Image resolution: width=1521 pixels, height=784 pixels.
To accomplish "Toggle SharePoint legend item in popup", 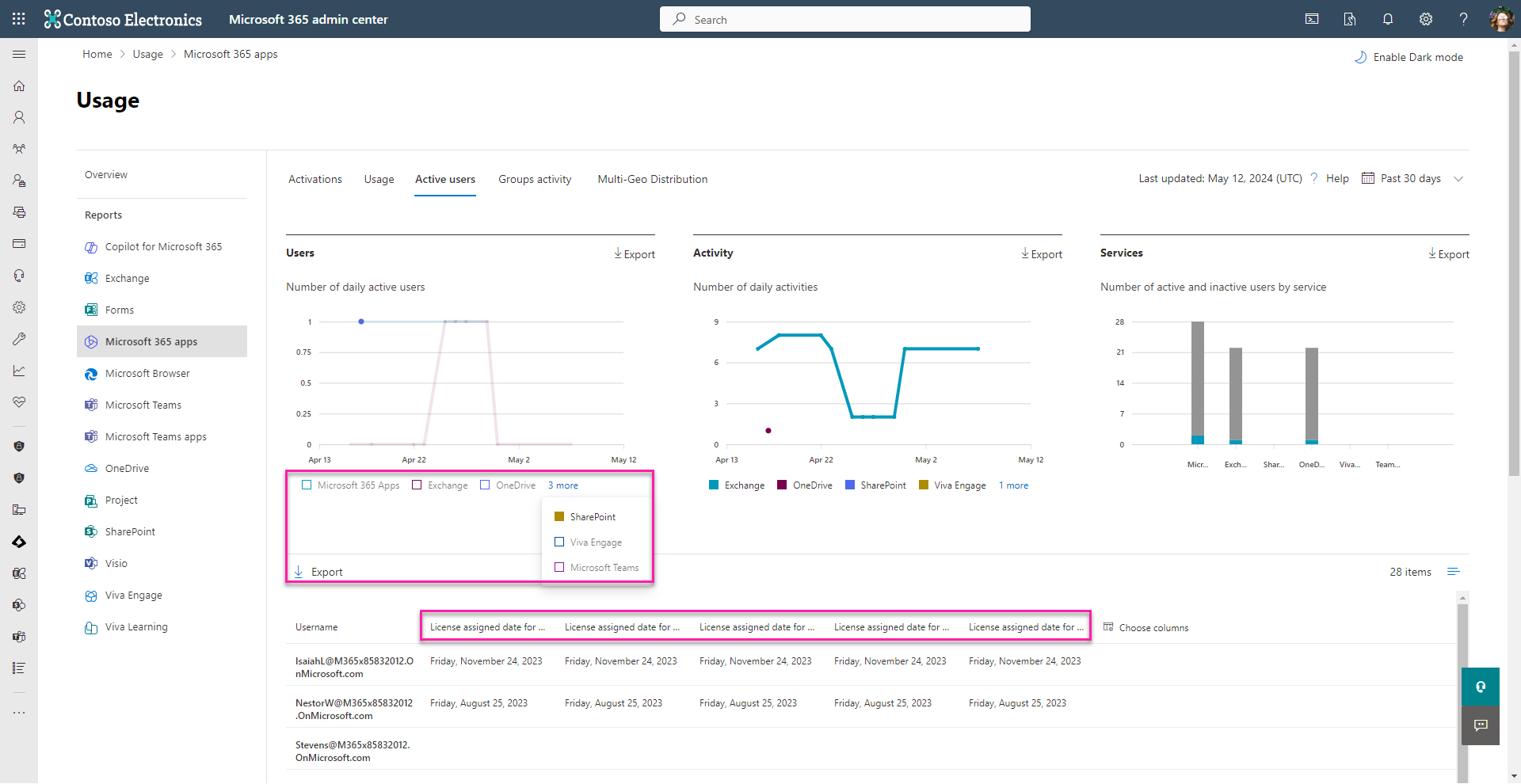I will pyautogui.click(x=585, y=517).
